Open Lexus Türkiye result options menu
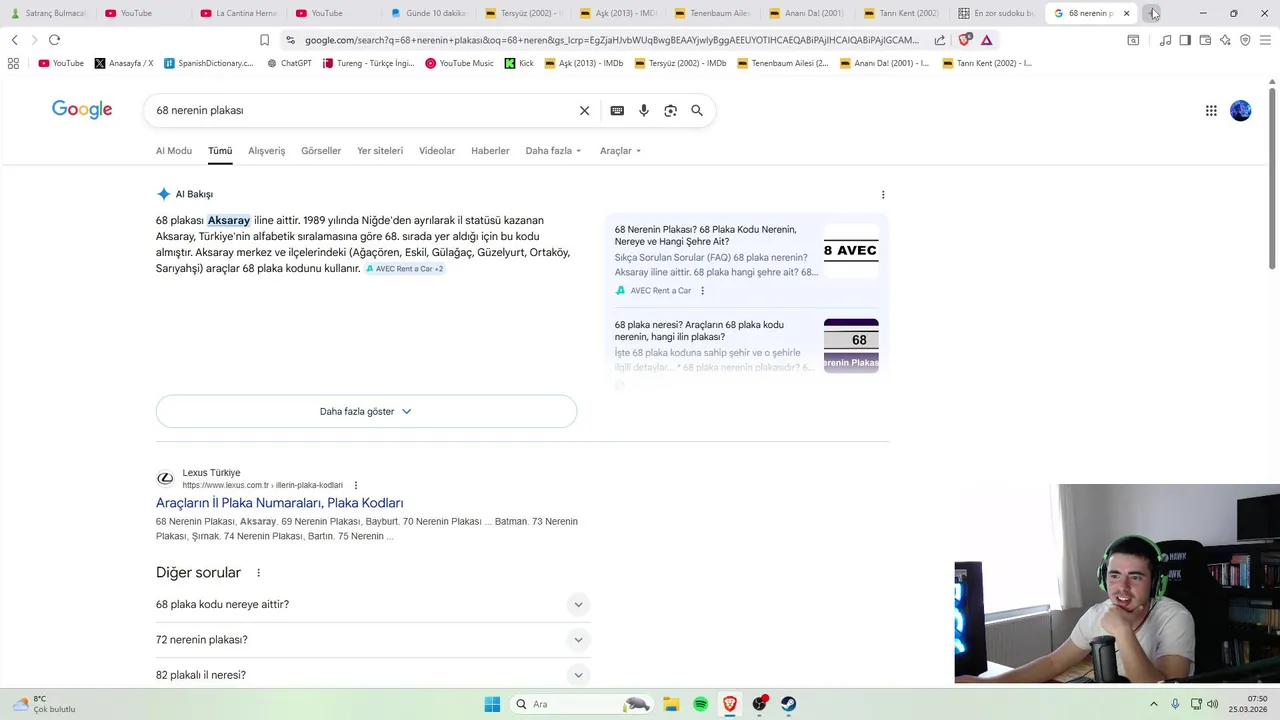This screenshot has width=1280, height=720. 355,485
